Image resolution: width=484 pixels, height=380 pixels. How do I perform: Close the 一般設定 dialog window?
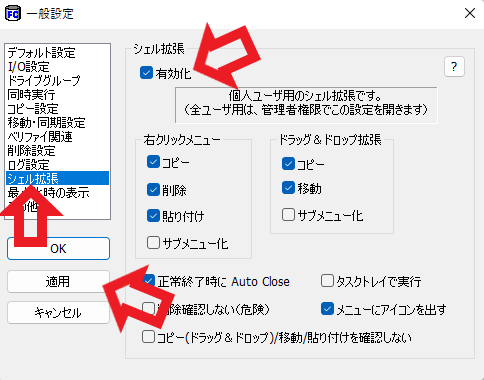470,13
